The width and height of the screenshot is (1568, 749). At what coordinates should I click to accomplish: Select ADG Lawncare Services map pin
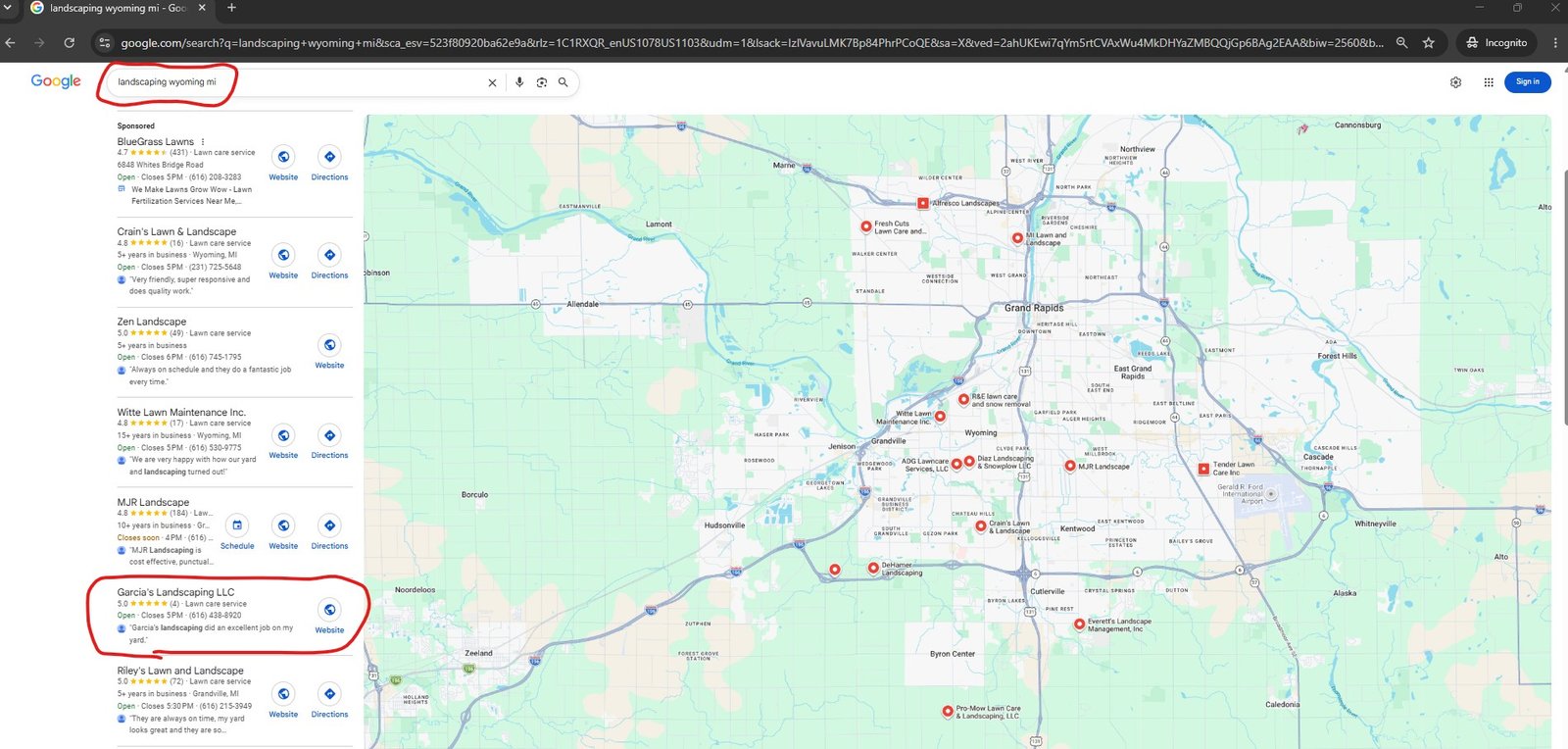pos(956,465)
